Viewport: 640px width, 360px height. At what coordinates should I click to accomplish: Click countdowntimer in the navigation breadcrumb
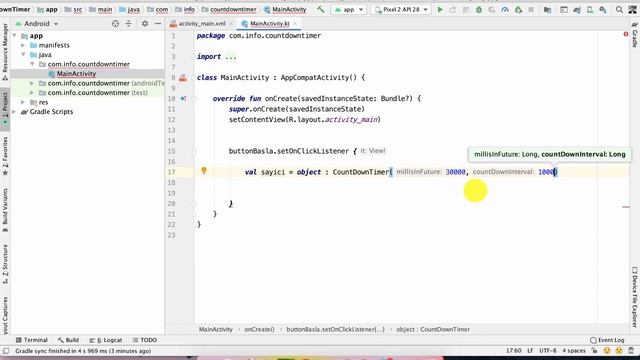click(233, 9)
